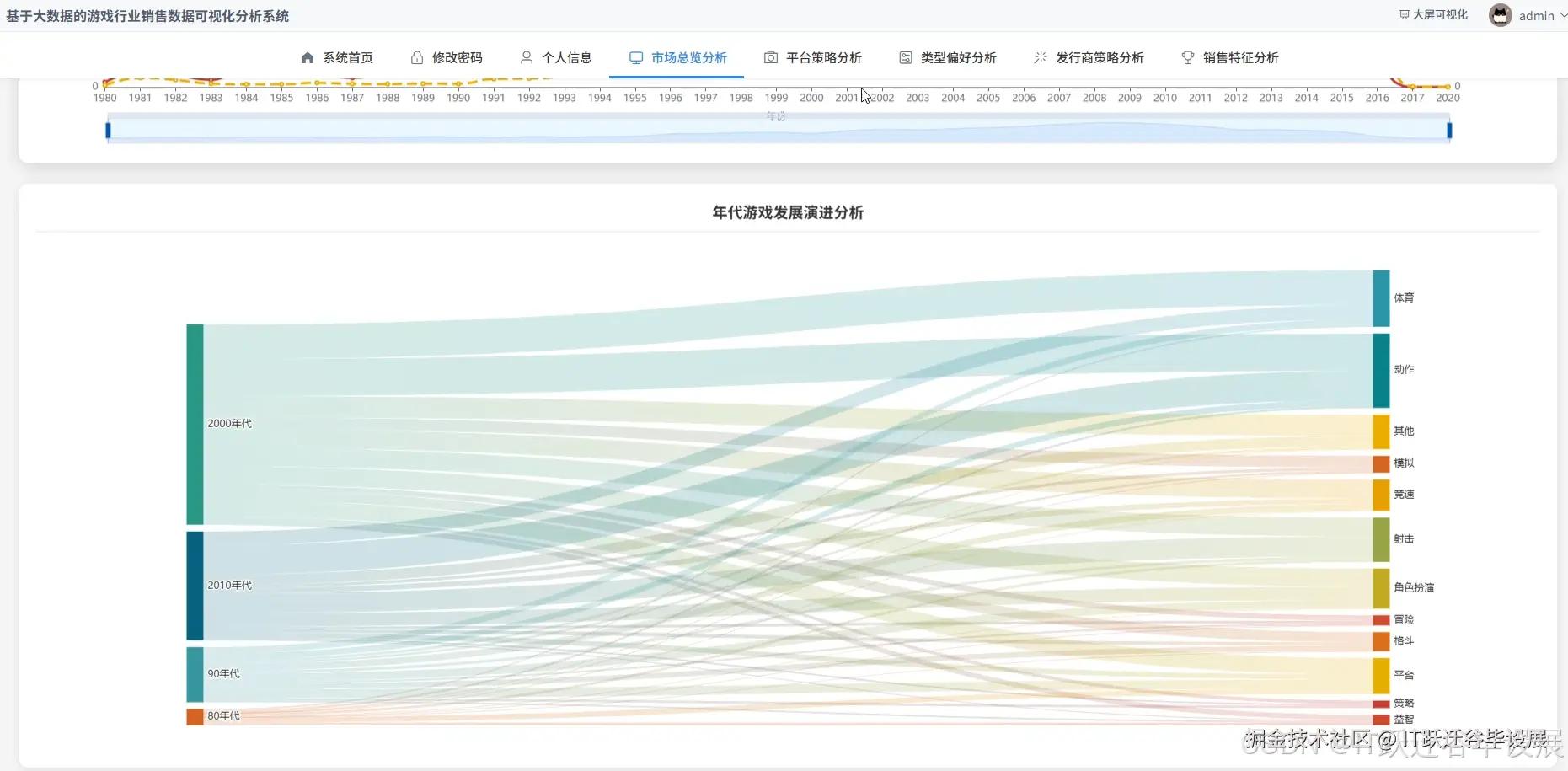Click the 格斗 genre node bar
The height and width of the screenshot is (771, 1568).
[1381, 642]
